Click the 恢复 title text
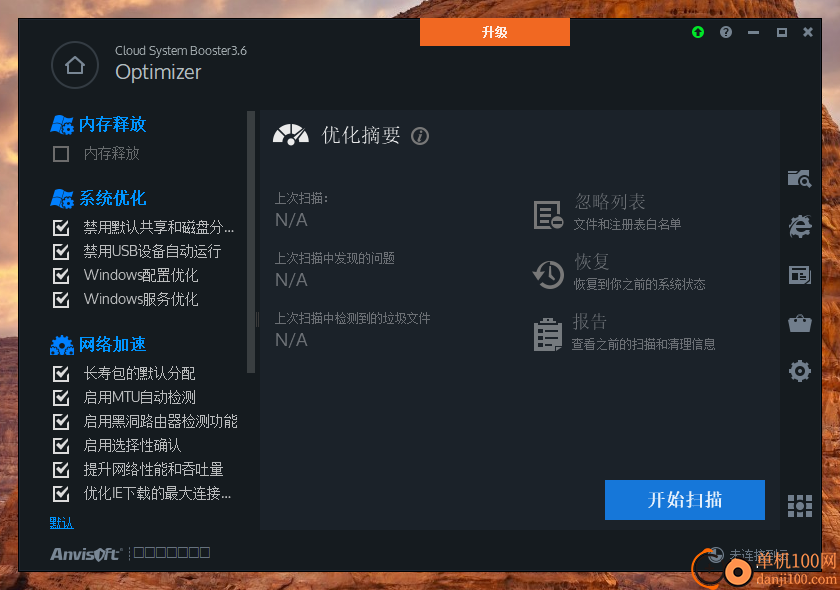Viewport: 840px width, 590px height. [592, 262]
